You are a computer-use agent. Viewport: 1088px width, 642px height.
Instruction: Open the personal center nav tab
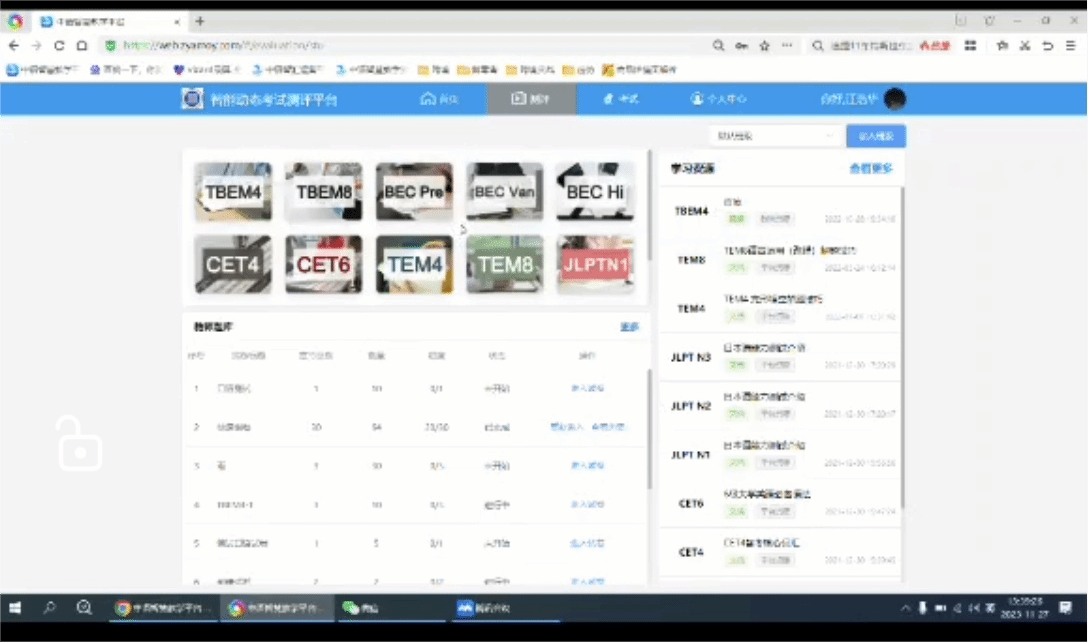tap(718, 99)
